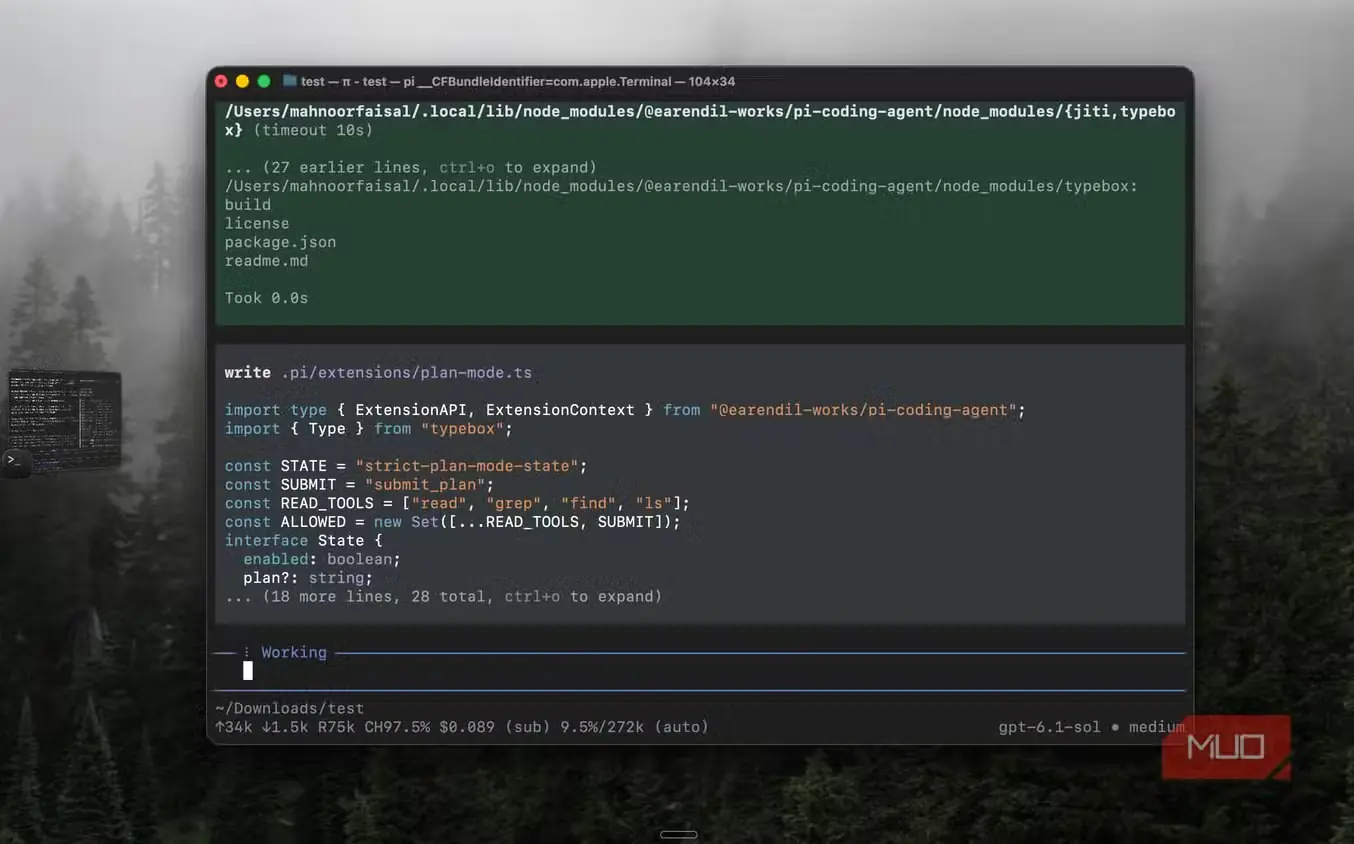Click the "write .pi/extensions/plan-mode.ts" header
1354x844 pixels.
click(378, 372)
